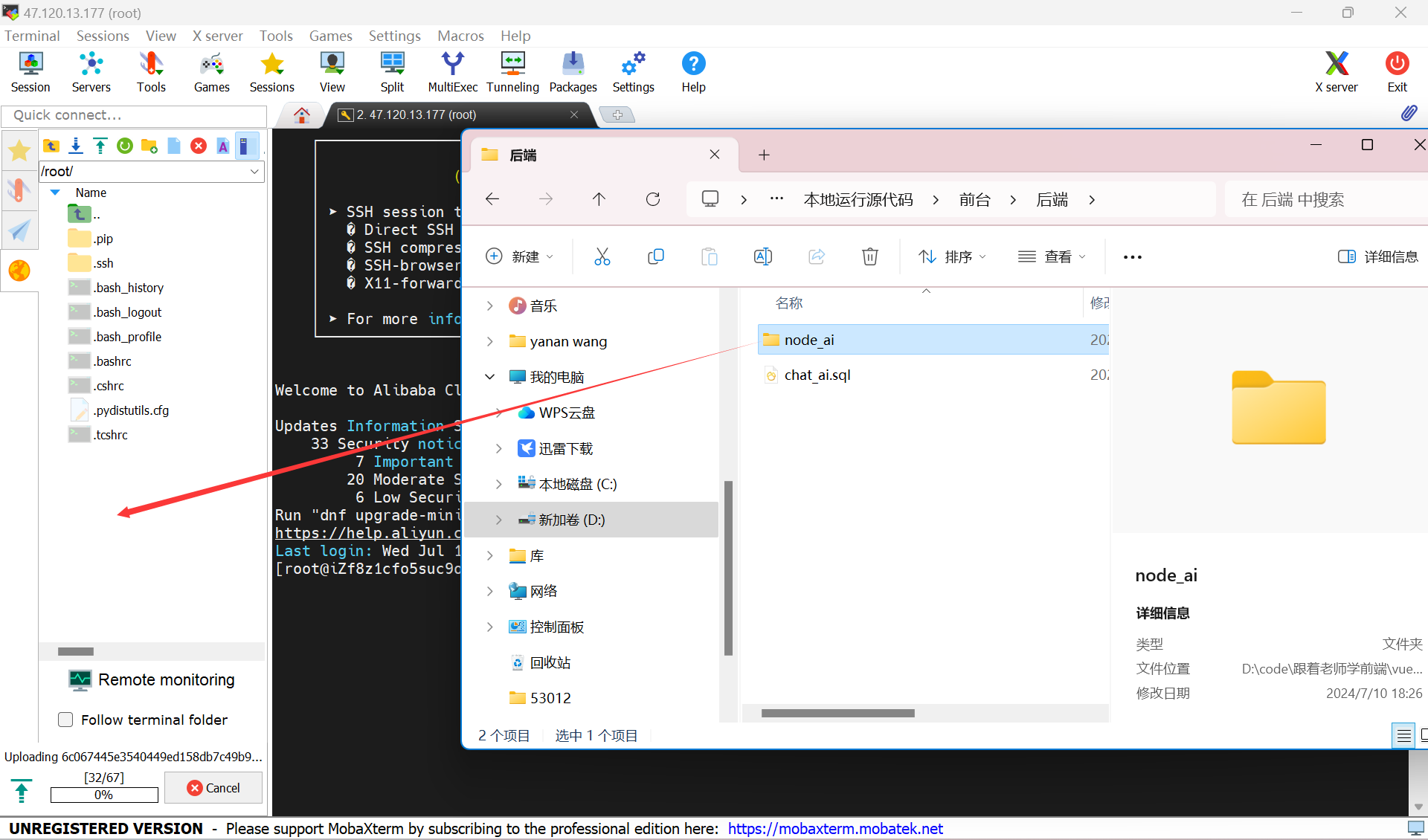1428x840 pixels.
Task: Open the Macros menu
Action: tap(460, 36)
